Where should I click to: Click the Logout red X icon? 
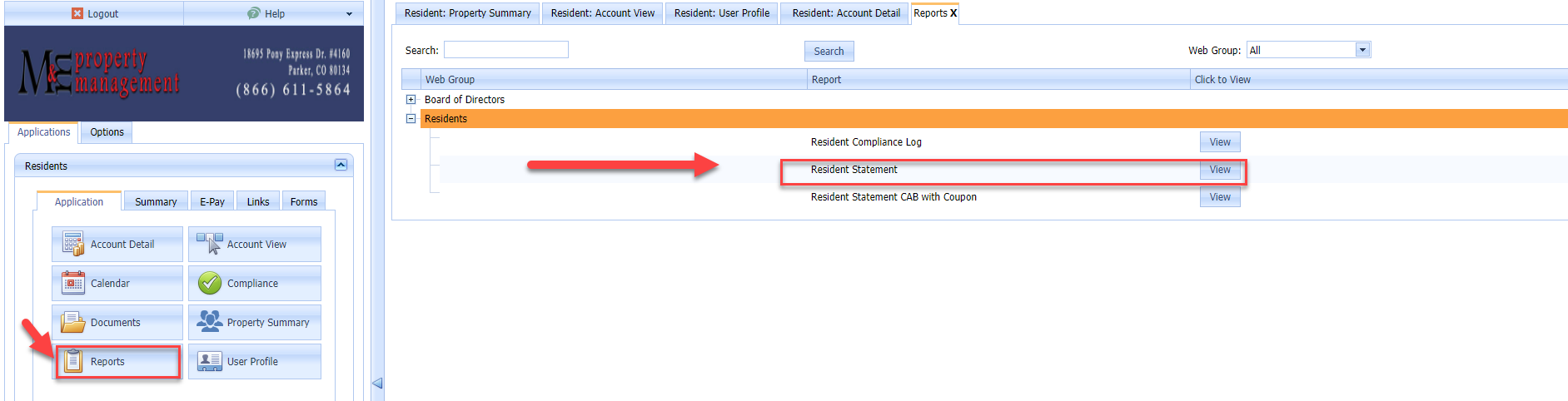tap(77, 13)
